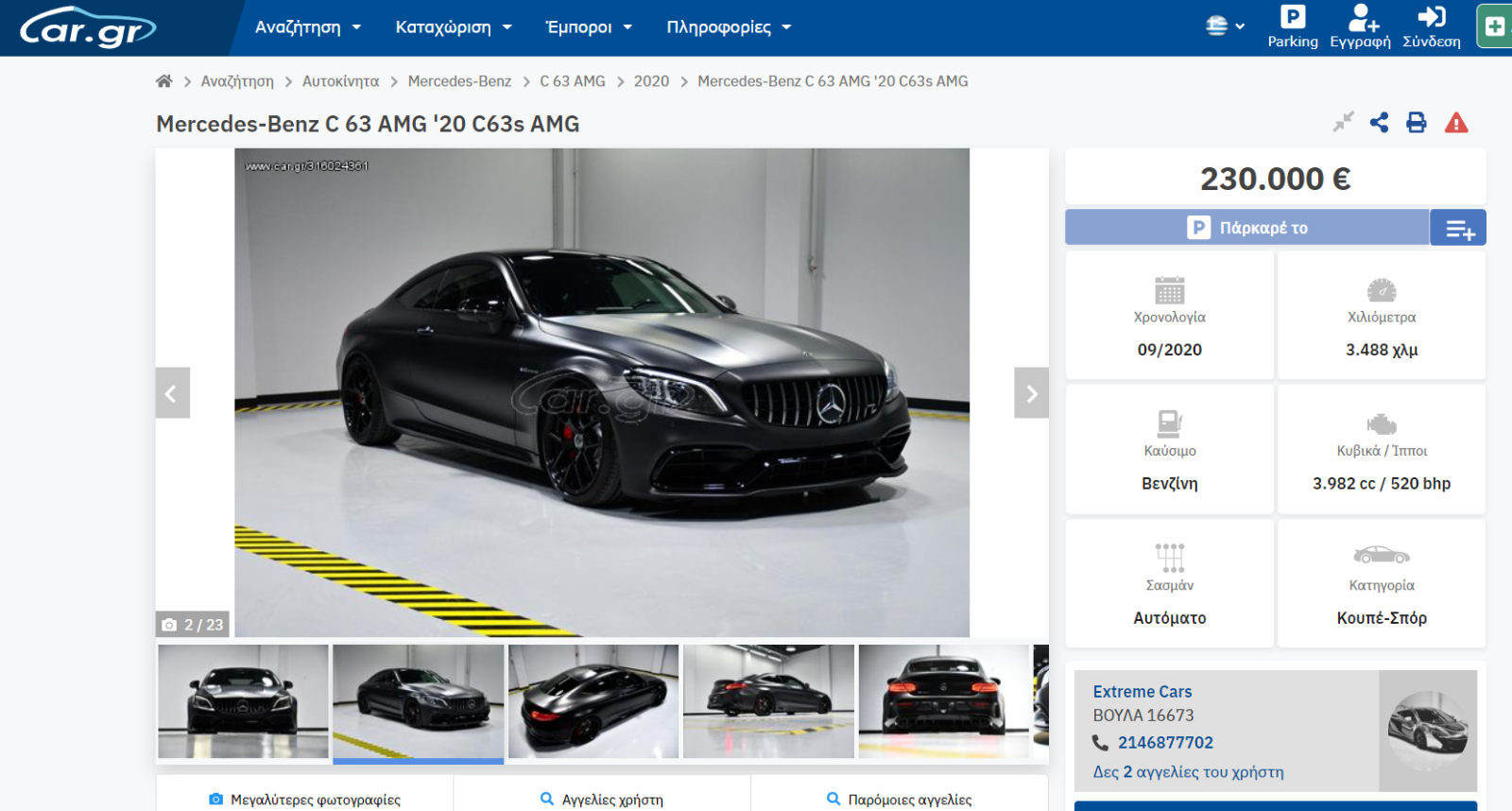Click the 2 / 23 photo counter
The image size is (1512, 811).
193,625
